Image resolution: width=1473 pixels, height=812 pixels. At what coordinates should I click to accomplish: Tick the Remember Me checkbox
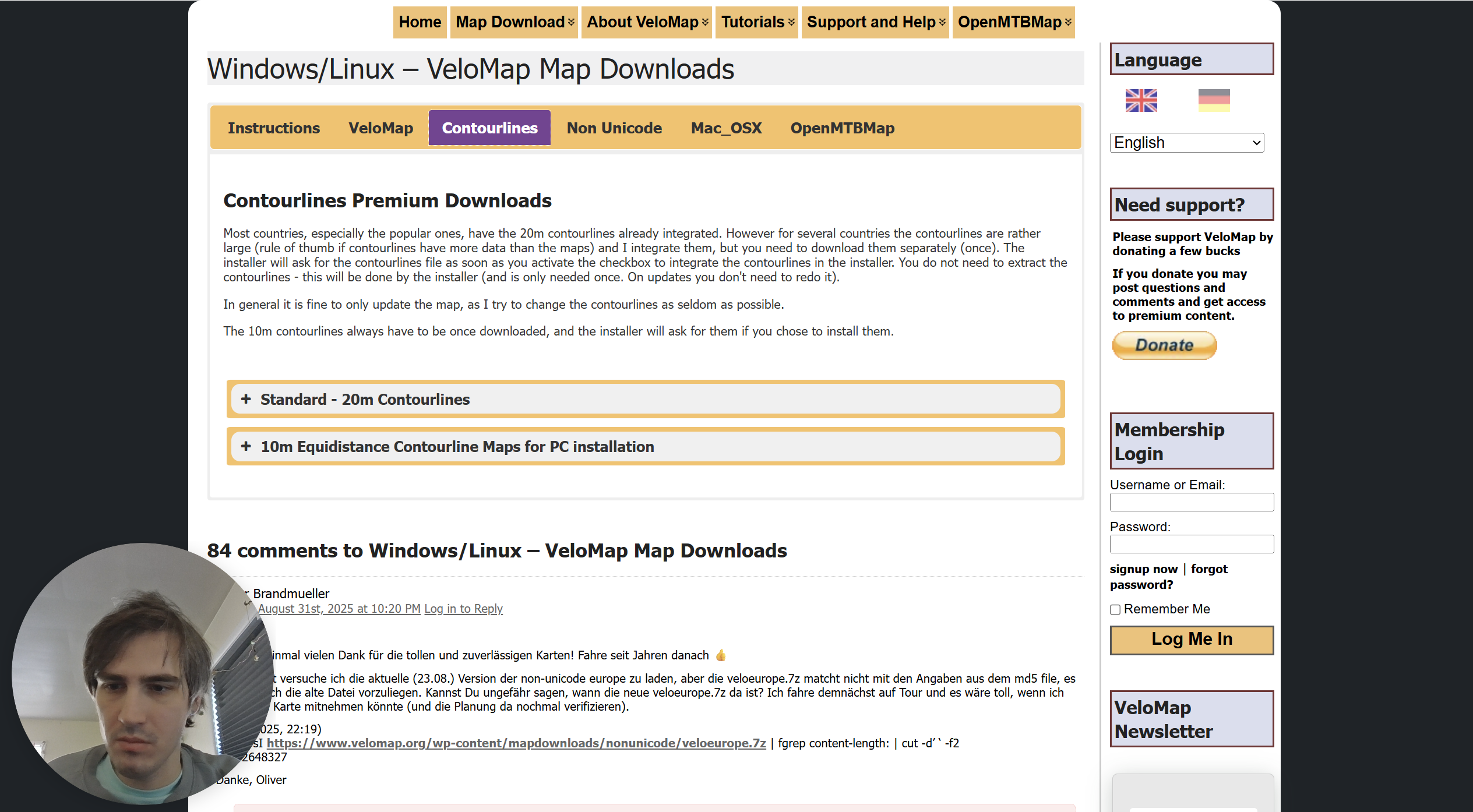pos(1115,609)
